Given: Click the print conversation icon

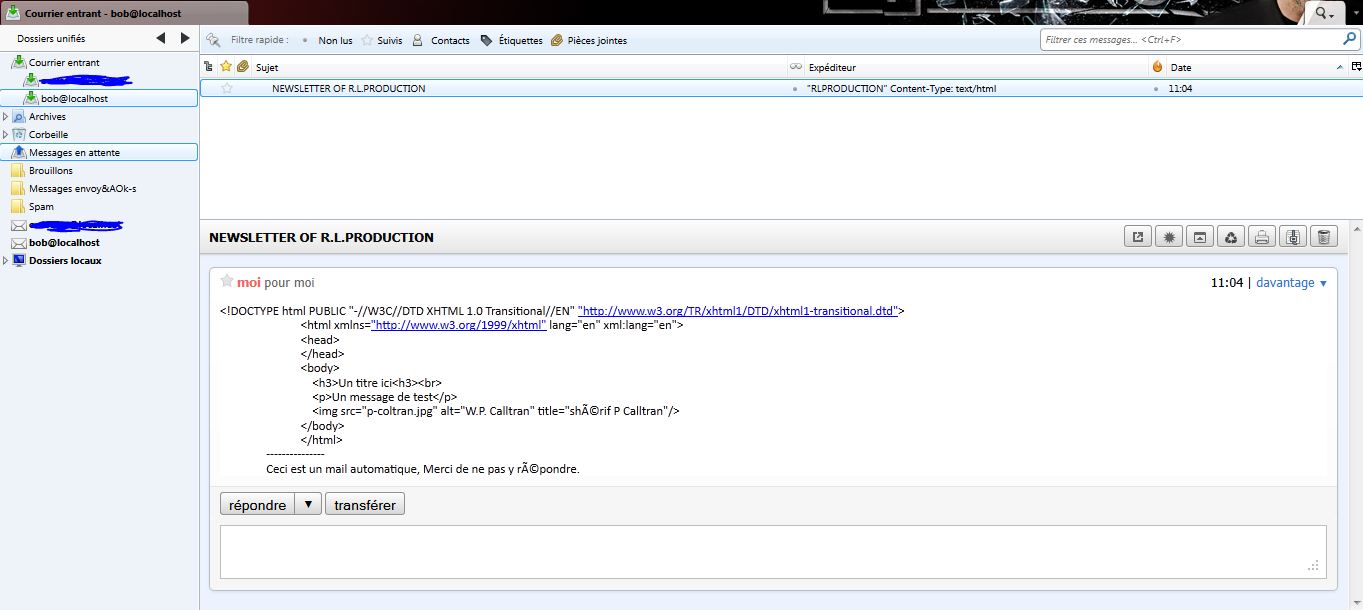Looking at the screenshot, I should point(1262,237).
